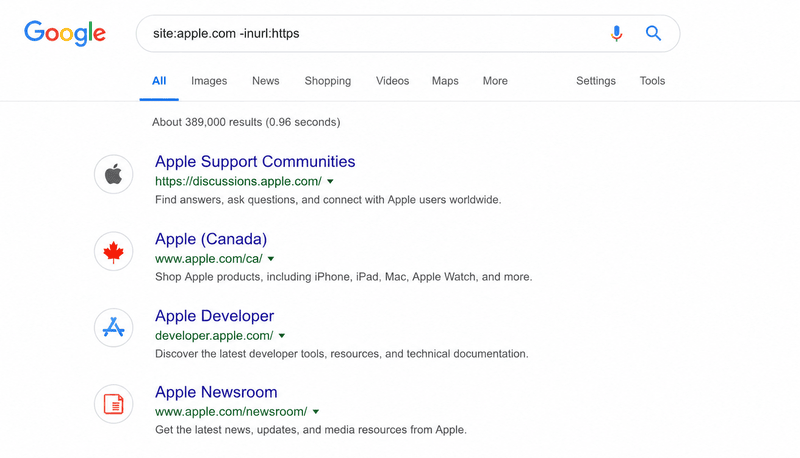Click snippet 'Discover the latest developer tools'
Viewport: 800px width, 458px height.
pos(342,354)
